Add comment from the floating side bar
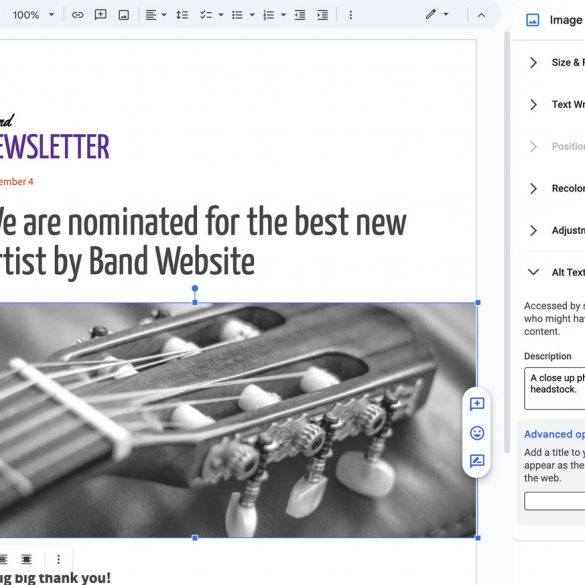This screenshot has height=585, width=585. pos(477,404)
